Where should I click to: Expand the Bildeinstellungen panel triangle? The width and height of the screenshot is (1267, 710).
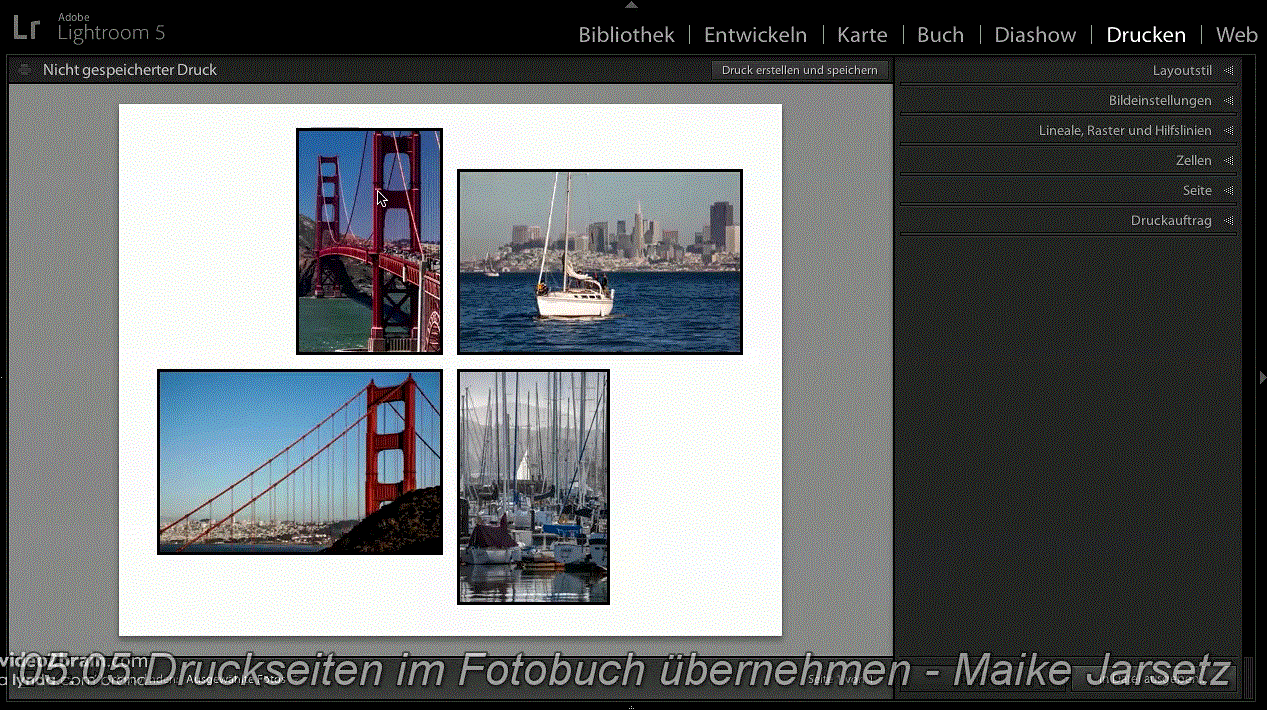[x=1228, y=101]
